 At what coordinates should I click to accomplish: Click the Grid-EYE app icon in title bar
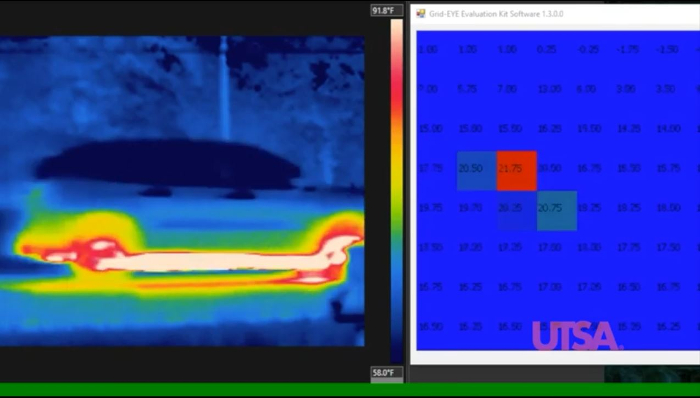pos(421,14)
